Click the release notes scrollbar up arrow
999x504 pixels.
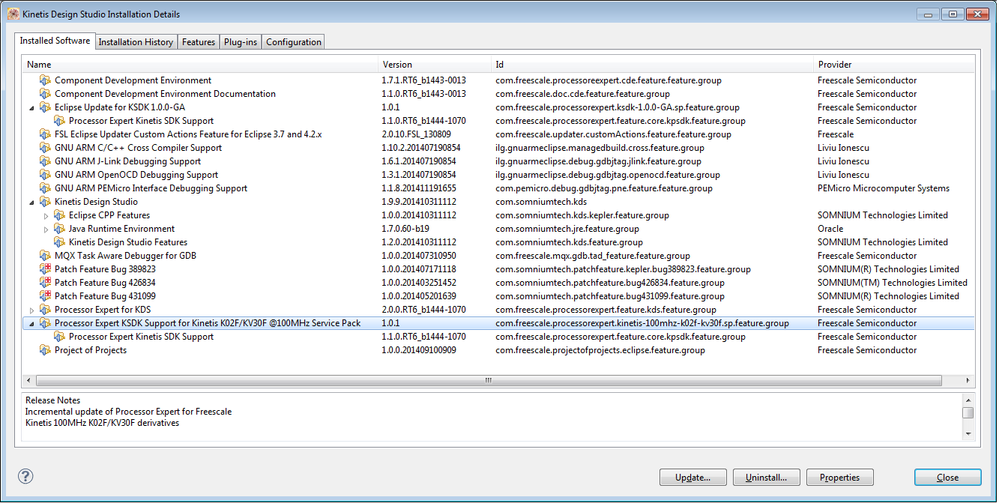968,400
